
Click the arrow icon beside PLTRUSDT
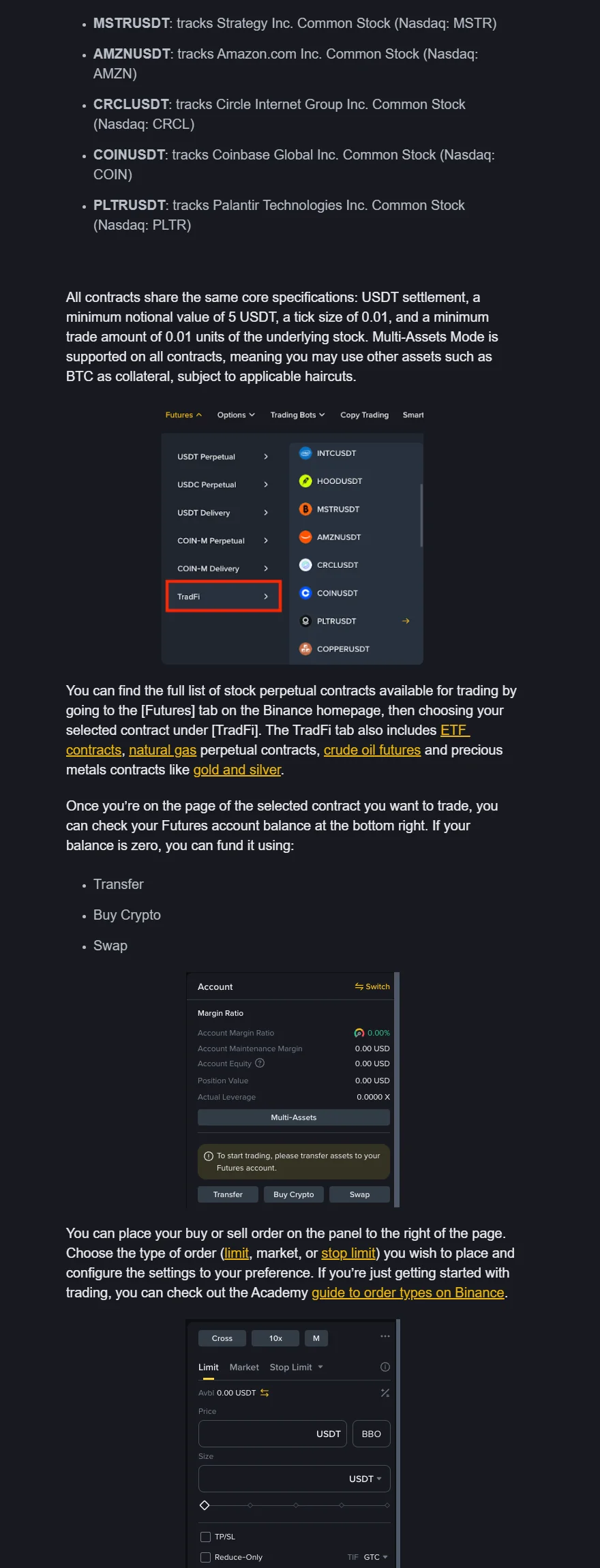tap(406, 621)
